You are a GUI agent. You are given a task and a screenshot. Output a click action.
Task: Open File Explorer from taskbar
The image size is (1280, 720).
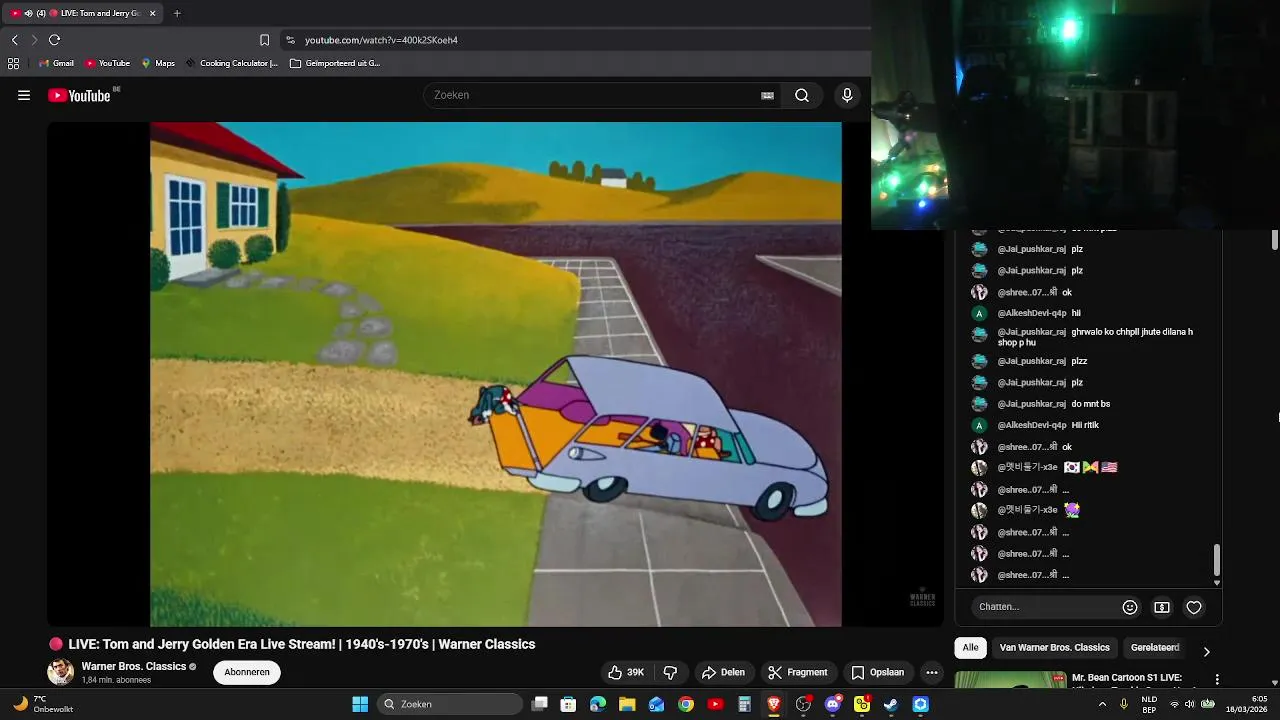[627, 704]
